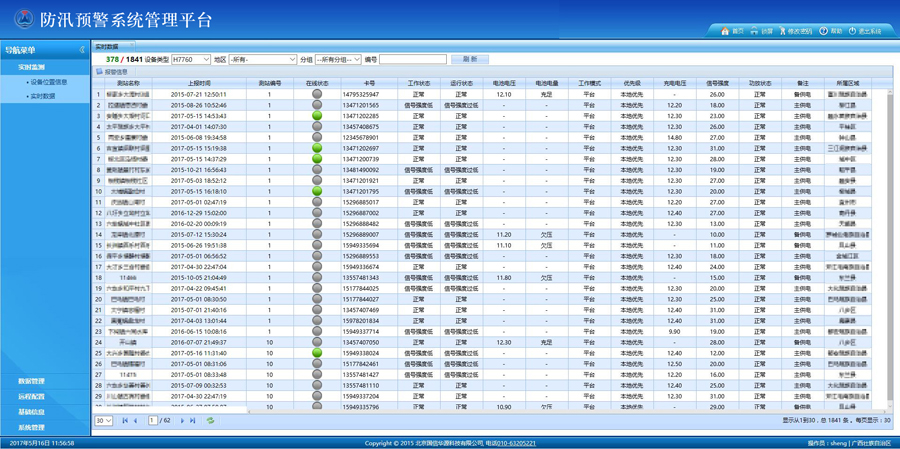Click the 编号 number input field
This screenshot has height=449, width=900.
coord(413,59)
